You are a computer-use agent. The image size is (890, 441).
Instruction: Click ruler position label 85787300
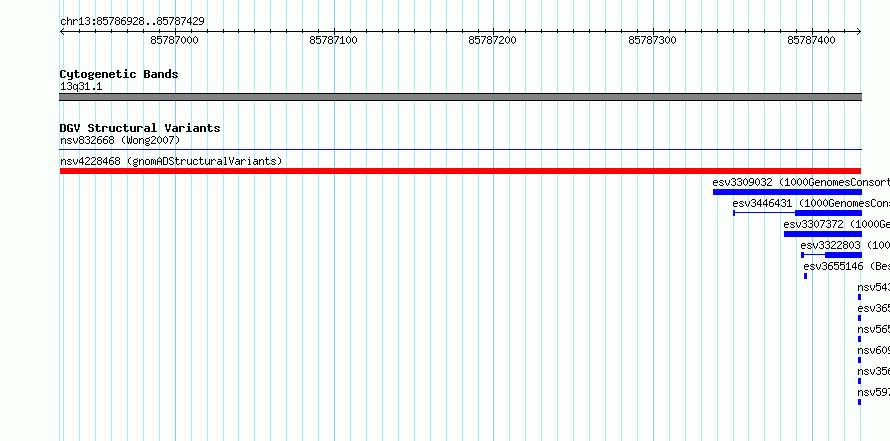[652, 40]
